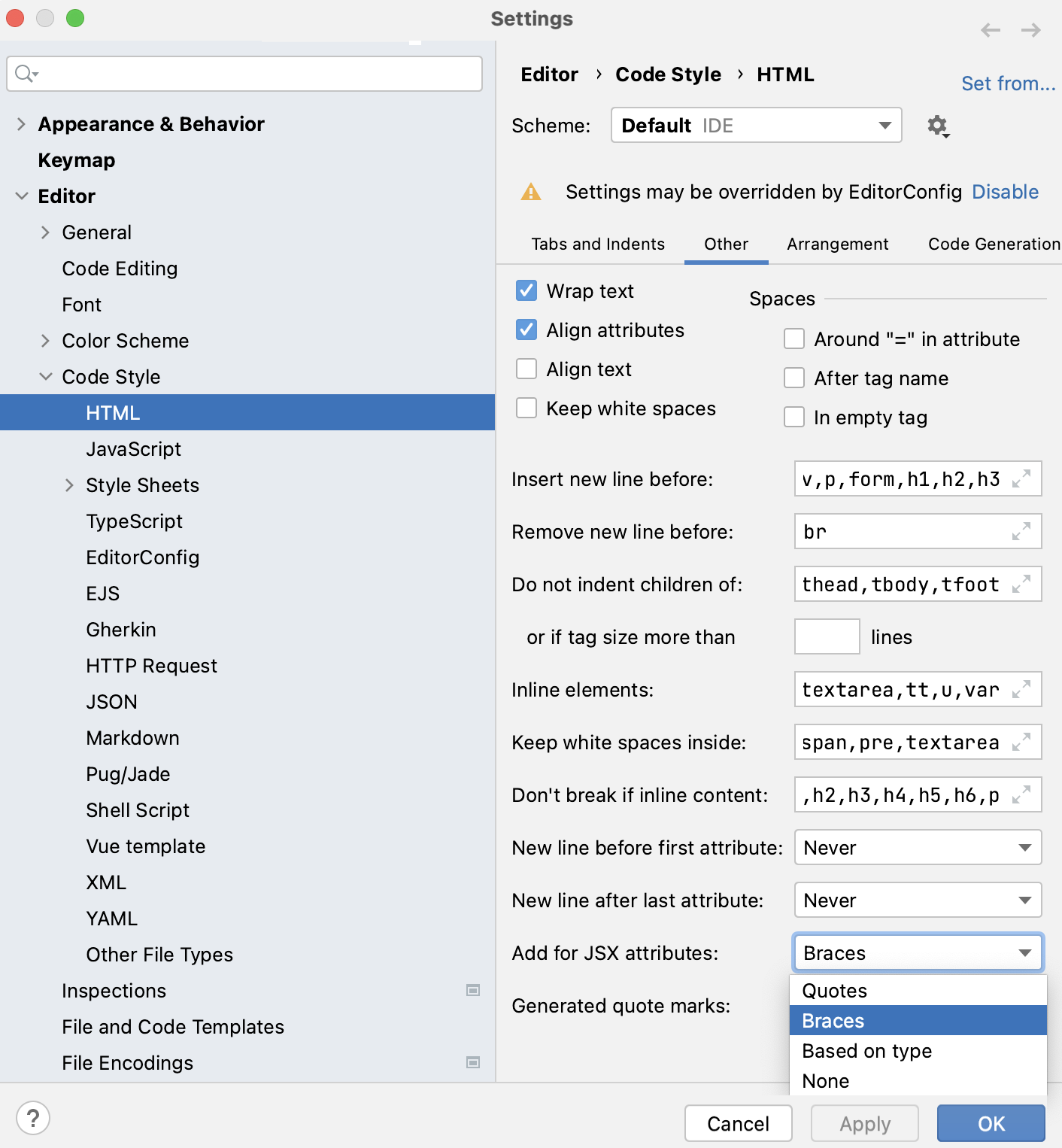
Task: Enable spaces After tag name
Action: tap(794, 378)
